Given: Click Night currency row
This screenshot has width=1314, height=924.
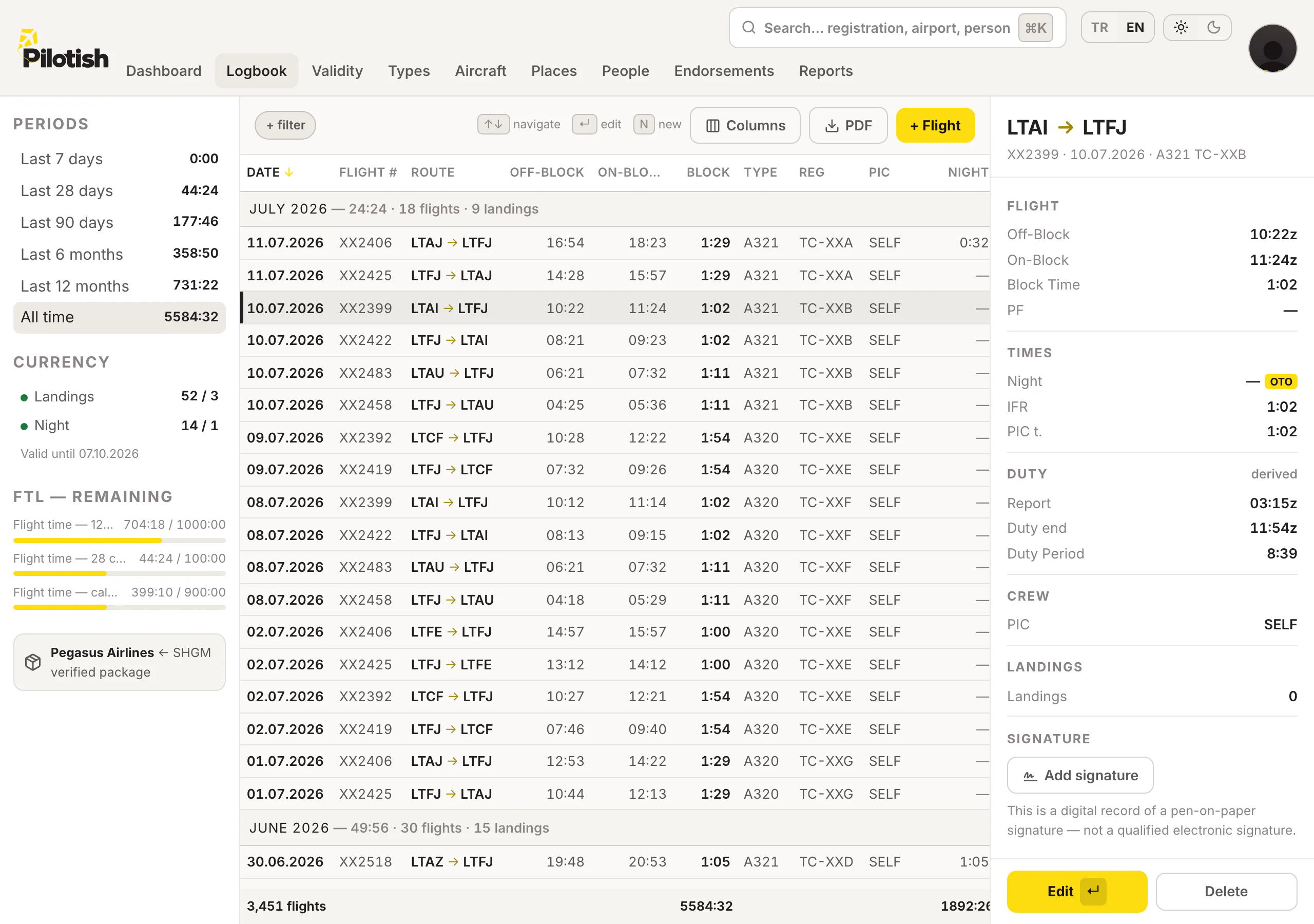Looking at the screenshot, I should point(119,426).
